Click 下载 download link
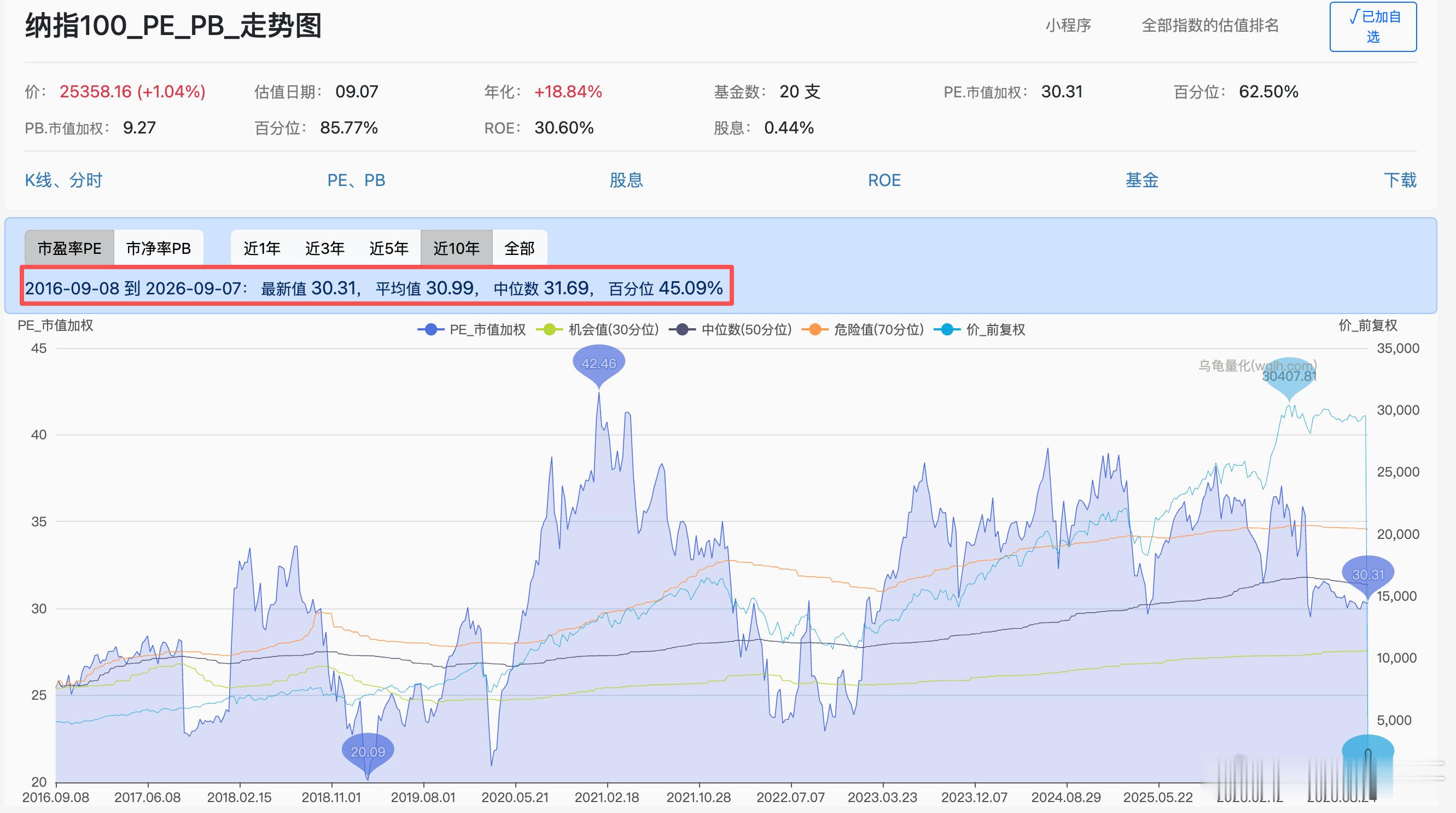 point(1400,181)
